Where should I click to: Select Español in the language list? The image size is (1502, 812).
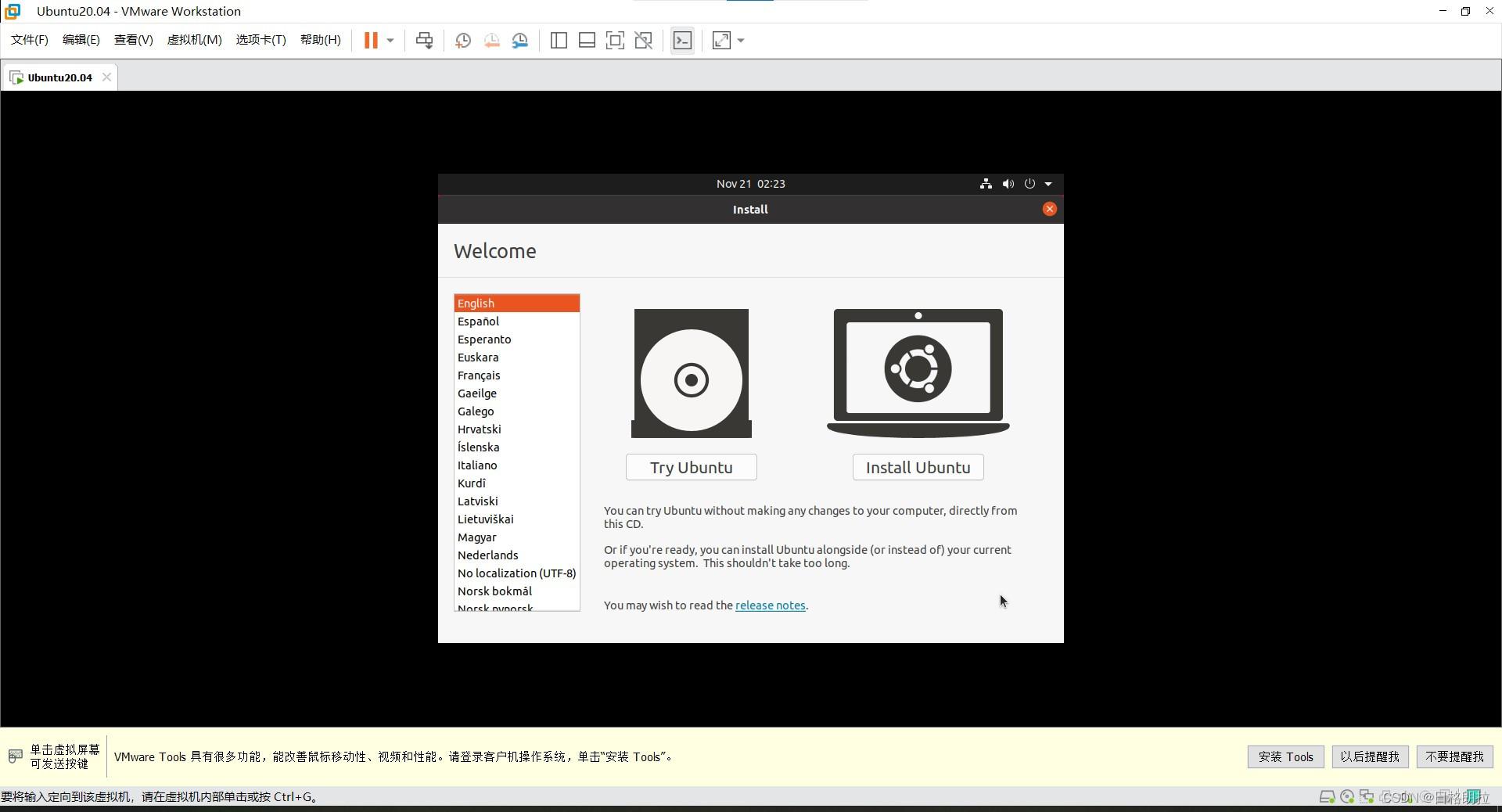pyautogui.click(x=516, y=322)
